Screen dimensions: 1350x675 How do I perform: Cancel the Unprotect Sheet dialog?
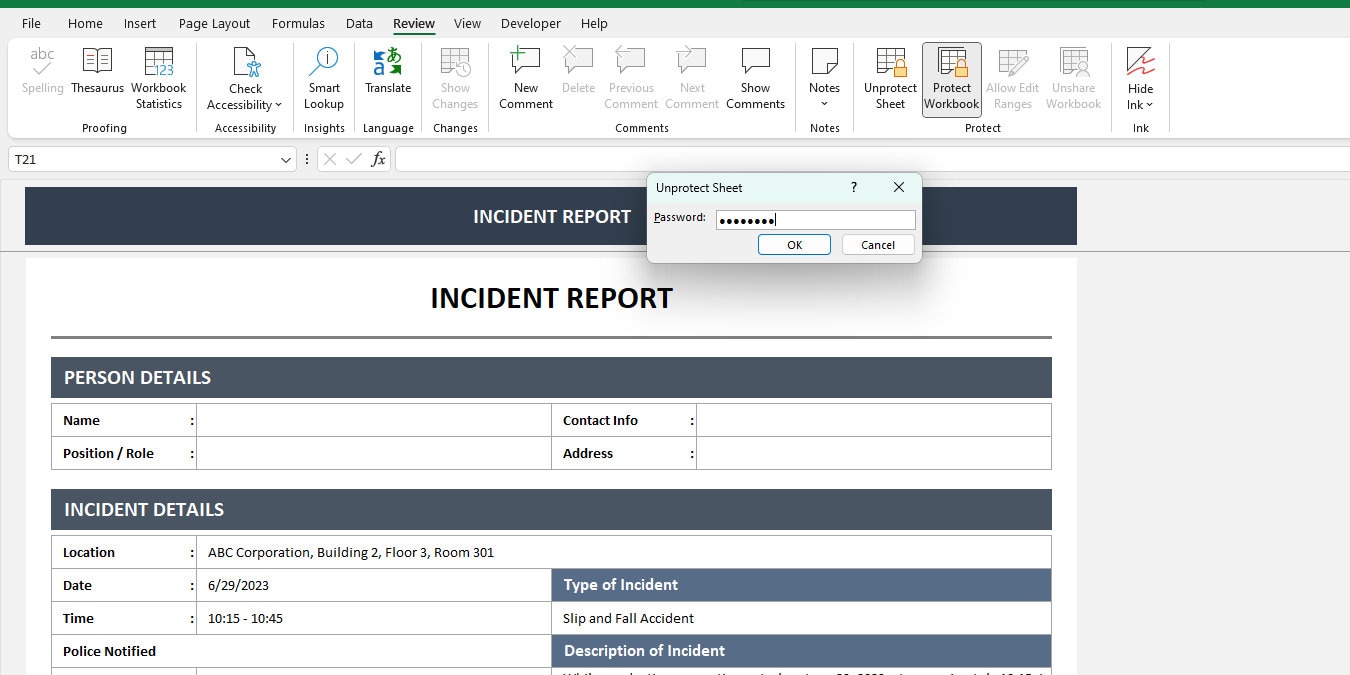pyautogui.click(x=877, y=244)
